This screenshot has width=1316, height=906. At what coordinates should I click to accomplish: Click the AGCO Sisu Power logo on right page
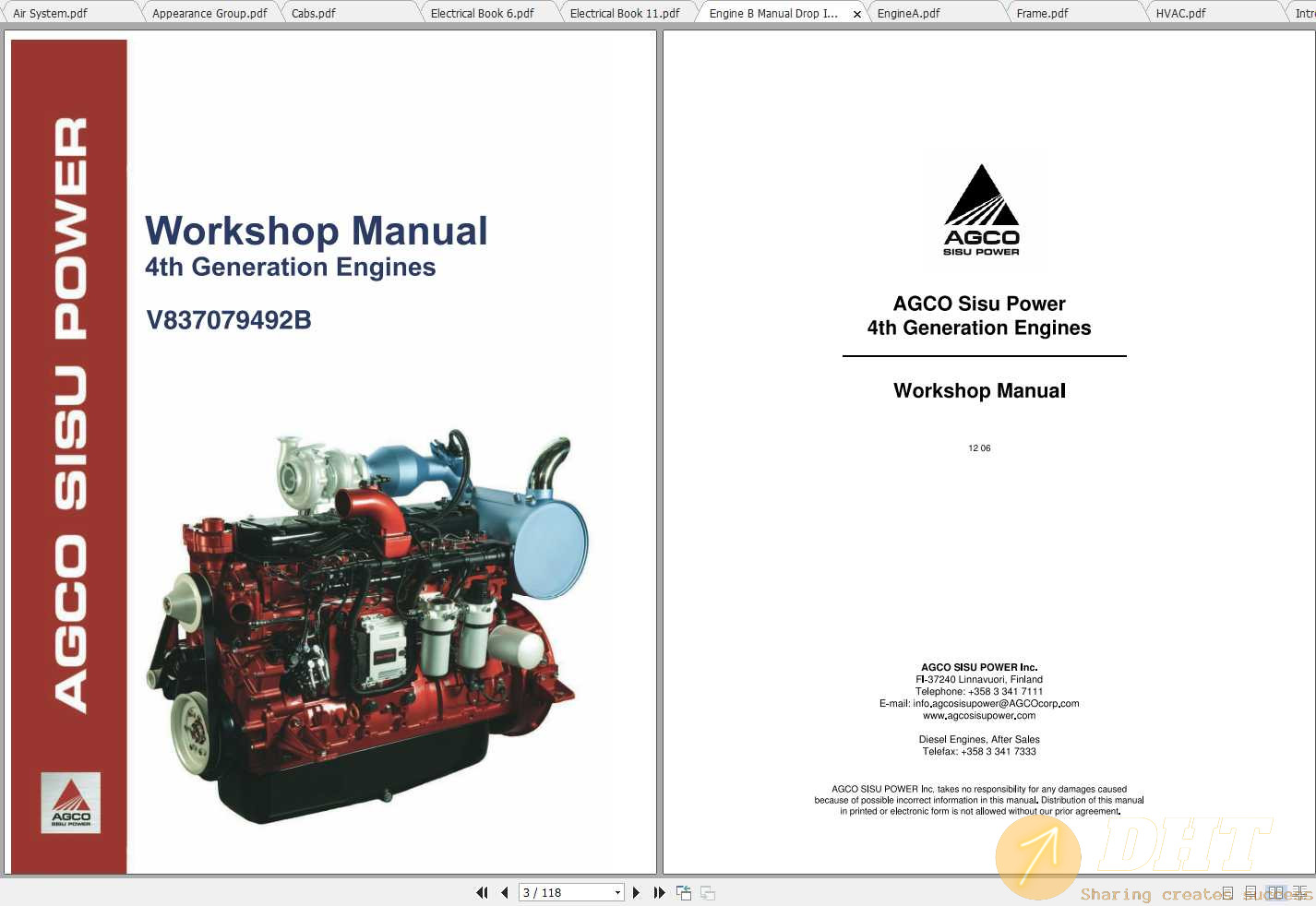point(981,210)
